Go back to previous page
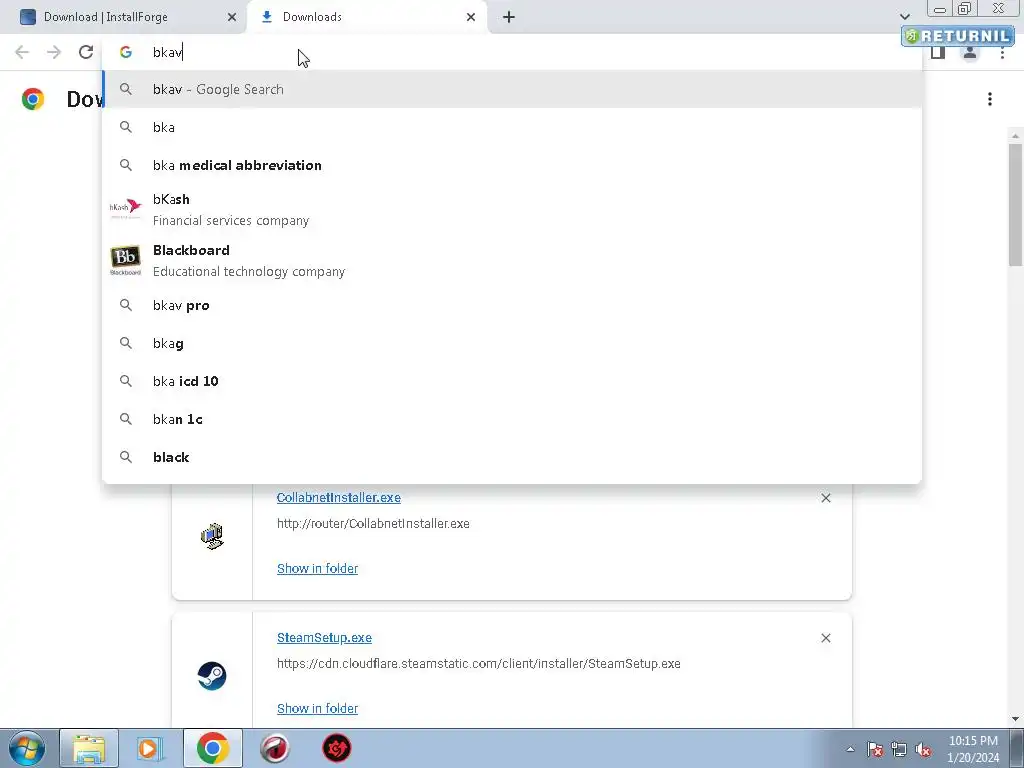1024x768 pixels. (x=22, y=52)
